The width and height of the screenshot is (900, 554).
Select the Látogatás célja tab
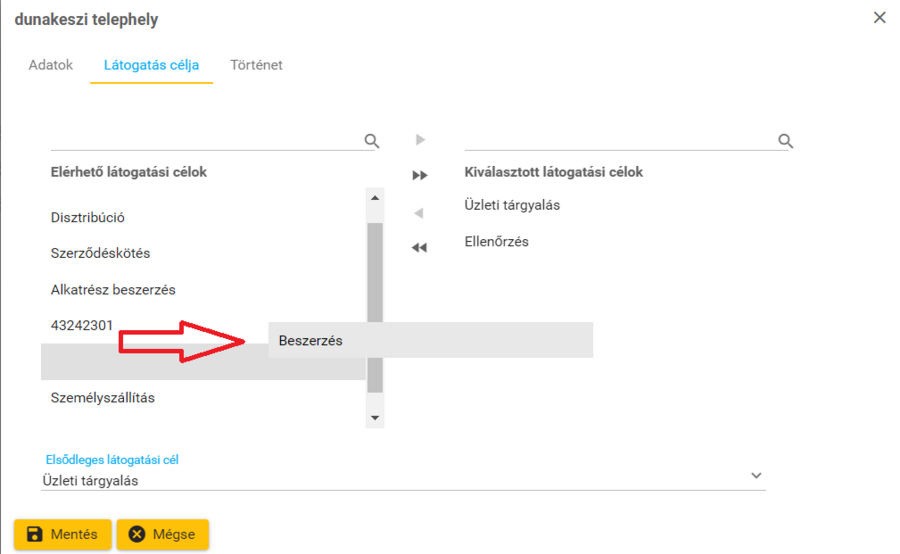pyautogui.click(x=151, y=65)
